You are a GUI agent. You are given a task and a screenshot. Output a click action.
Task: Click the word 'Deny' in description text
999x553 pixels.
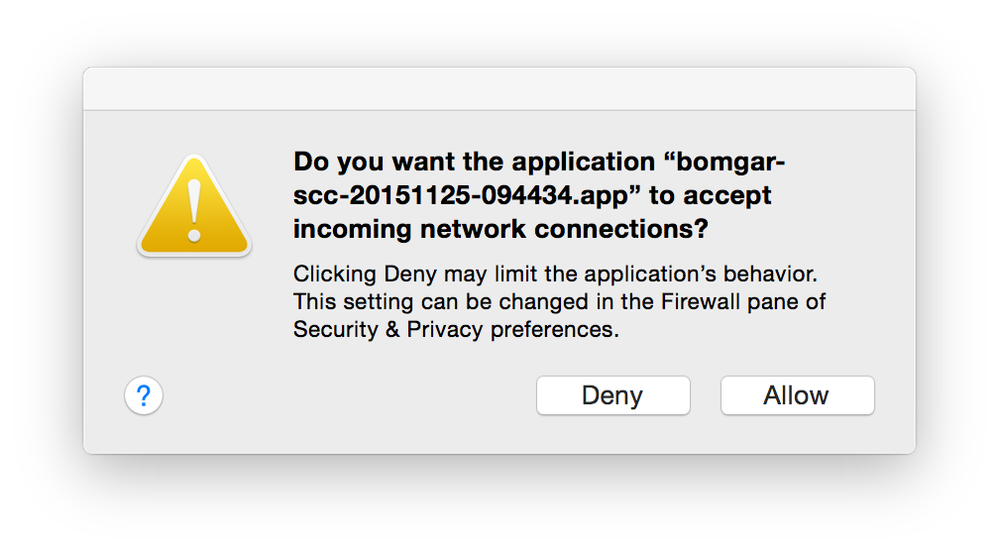pos(410,274)
